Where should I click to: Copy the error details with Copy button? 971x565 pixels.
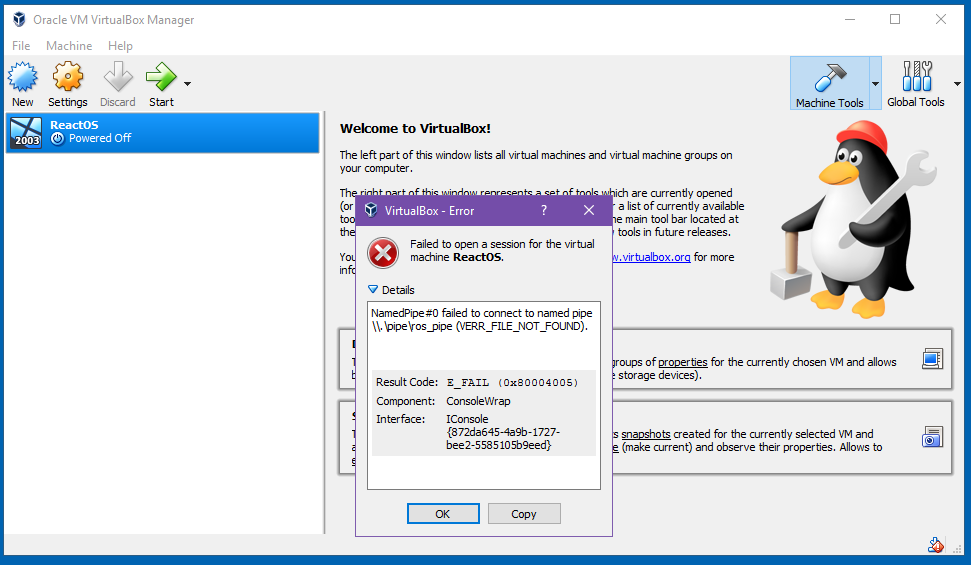[x=524, y=514]
